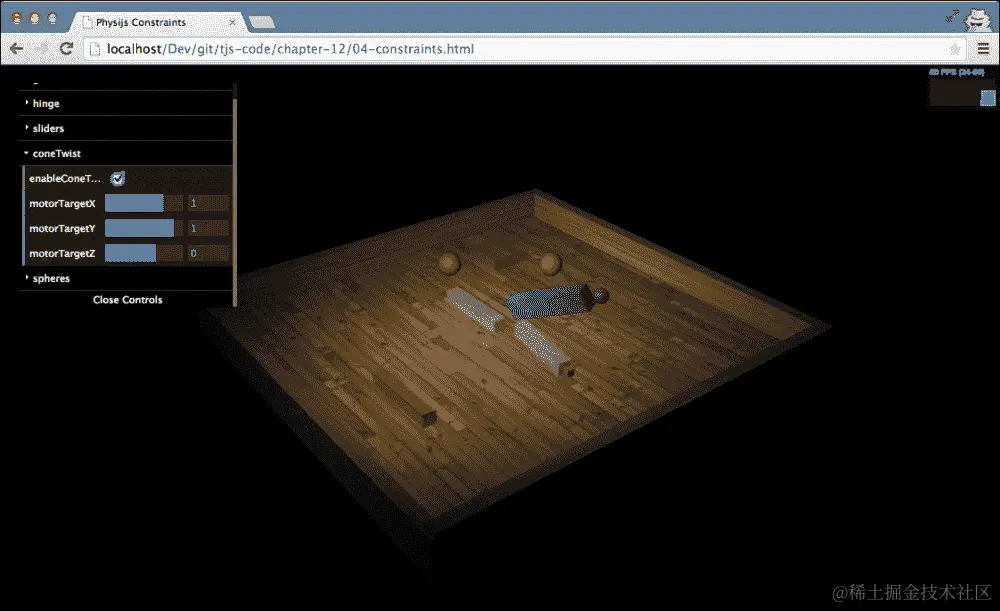The width and height of the screenshot is (1000, 611).
Task: Click the motorTargetZ value field
Action: [x=209, y=253]
